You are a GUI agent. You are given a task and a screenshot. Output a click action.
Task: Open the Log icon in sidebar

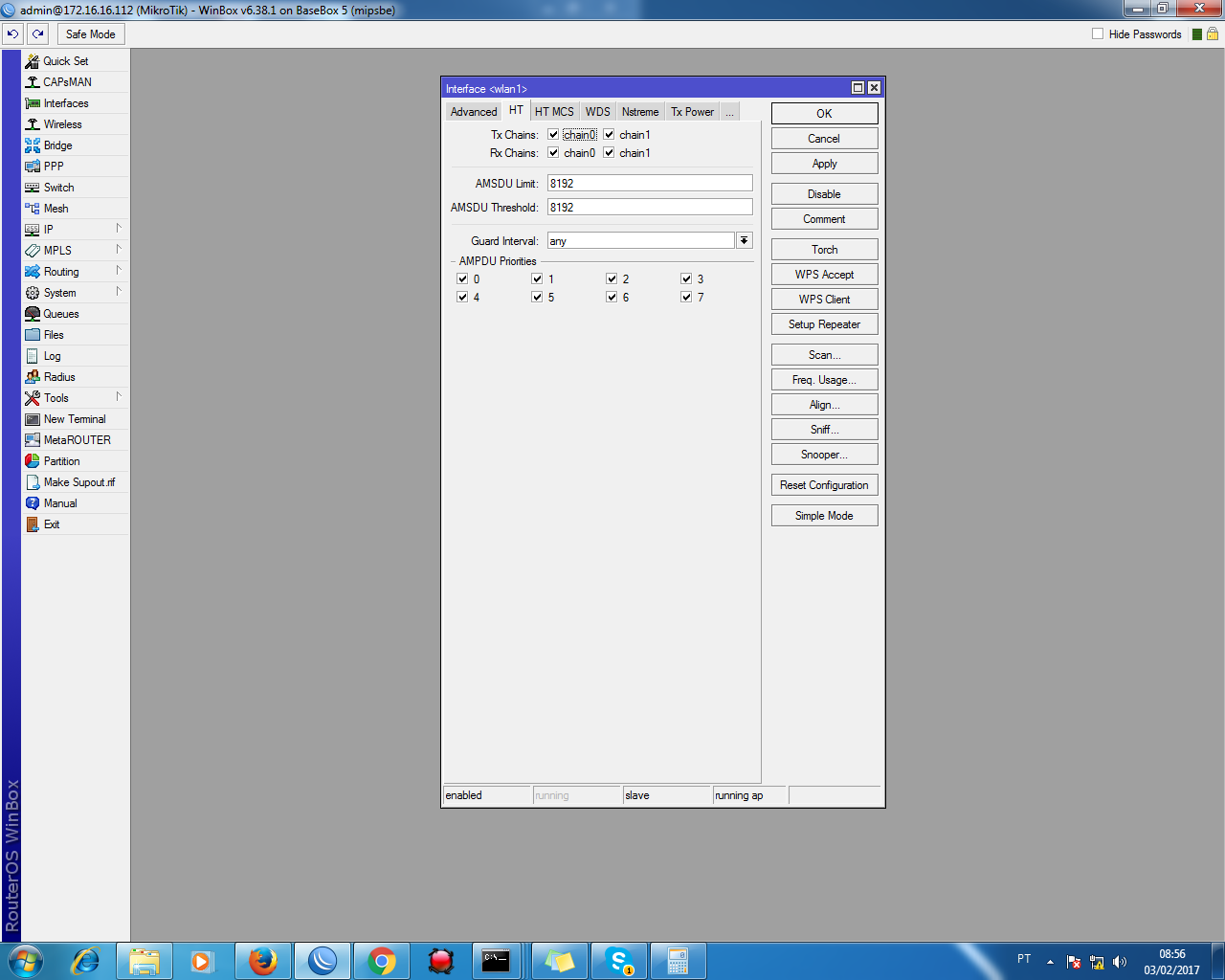pyautogui.click(x=33, y=356)
